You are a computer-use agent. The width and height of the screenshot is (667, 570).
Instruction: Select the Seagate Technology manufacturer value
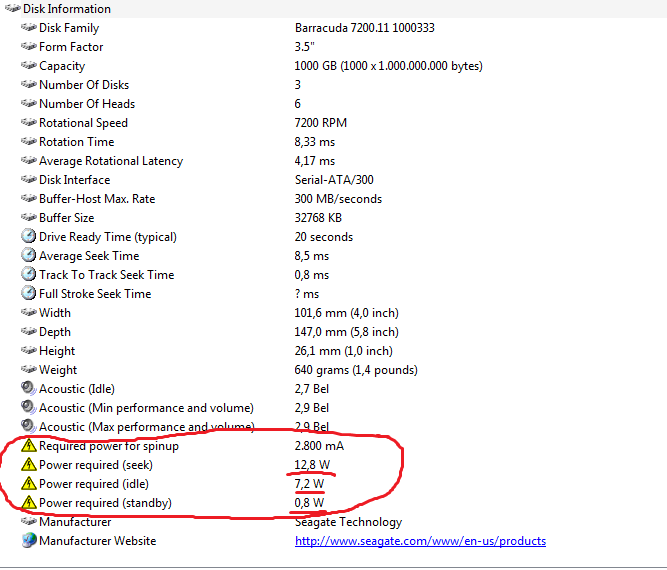(x=348, y=522)
